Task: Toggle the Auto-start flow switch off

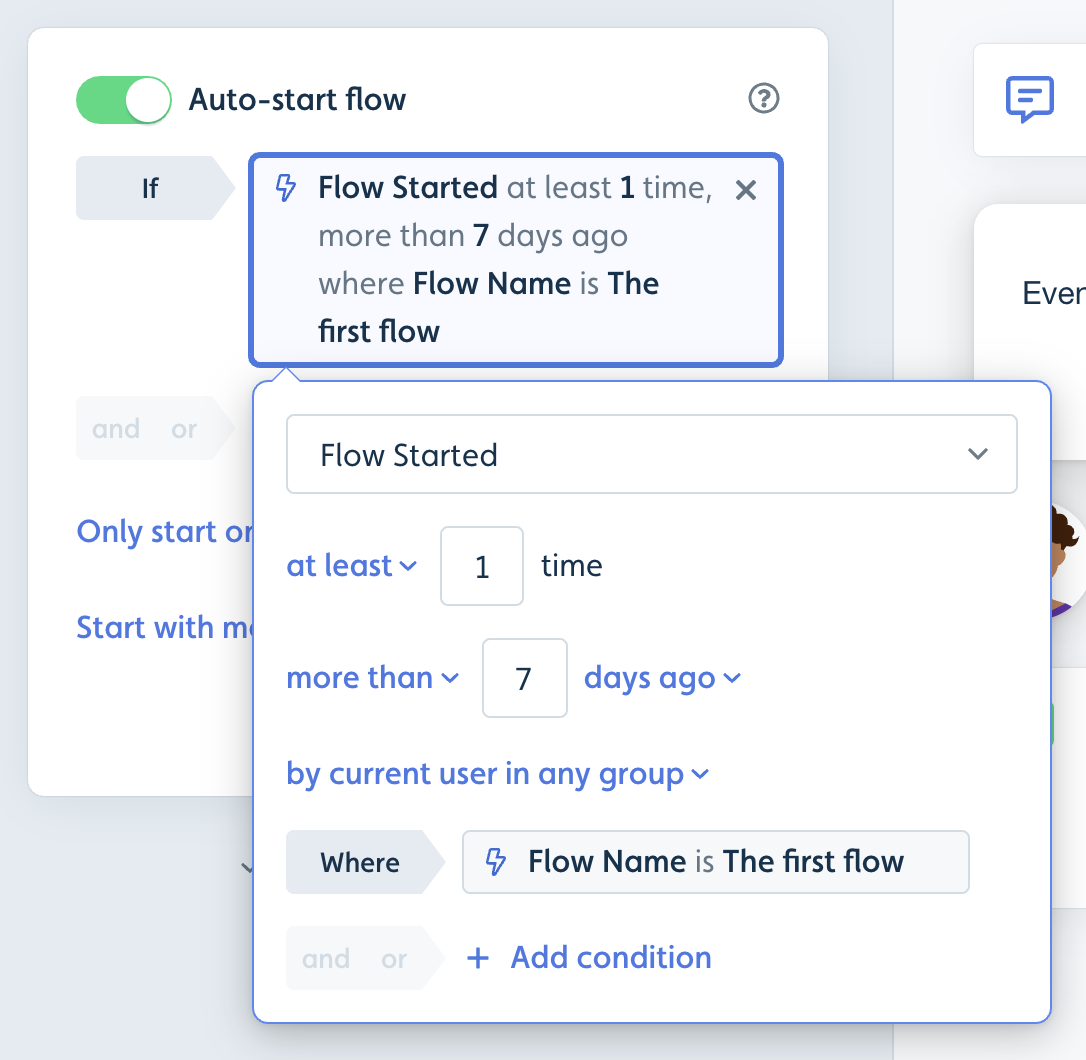Action: tap(124, 100)
